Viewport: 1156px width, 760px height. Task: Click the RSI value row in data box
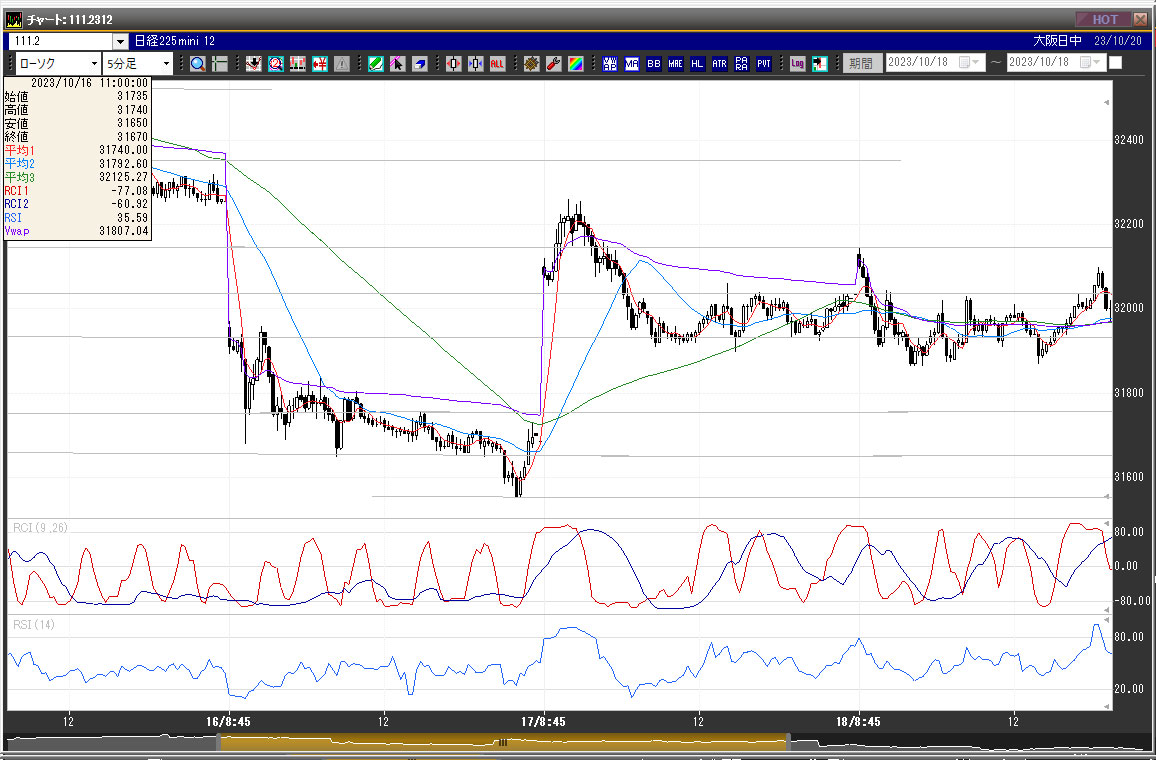click(x=77, y=218)
